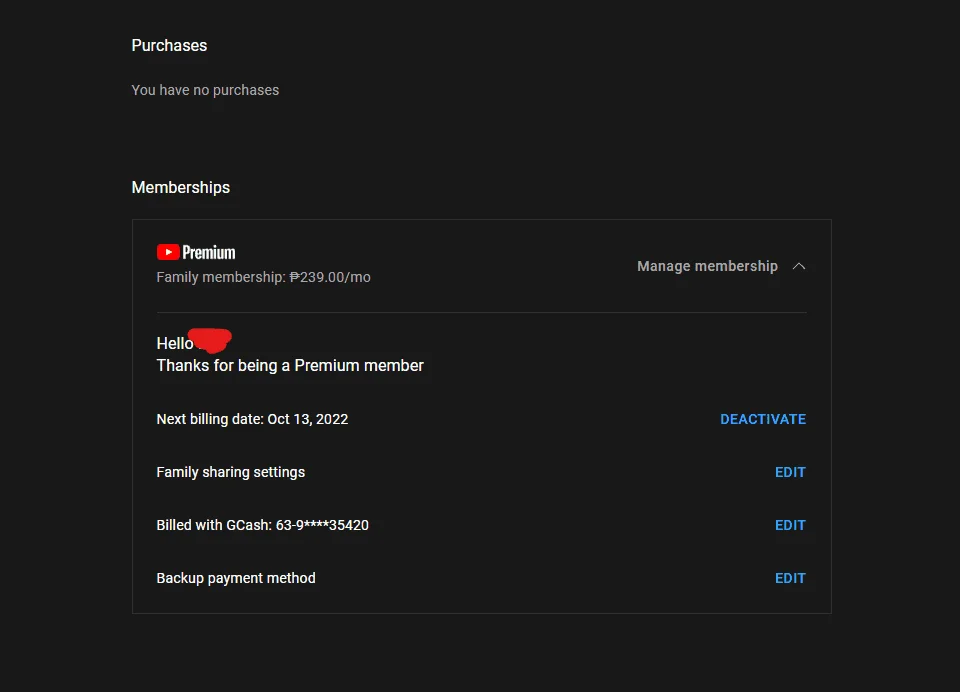The width and height of the screenshot is (960, 692).
Task: Click the 'You have no purchases' text
Action: (x=205, y=90)
